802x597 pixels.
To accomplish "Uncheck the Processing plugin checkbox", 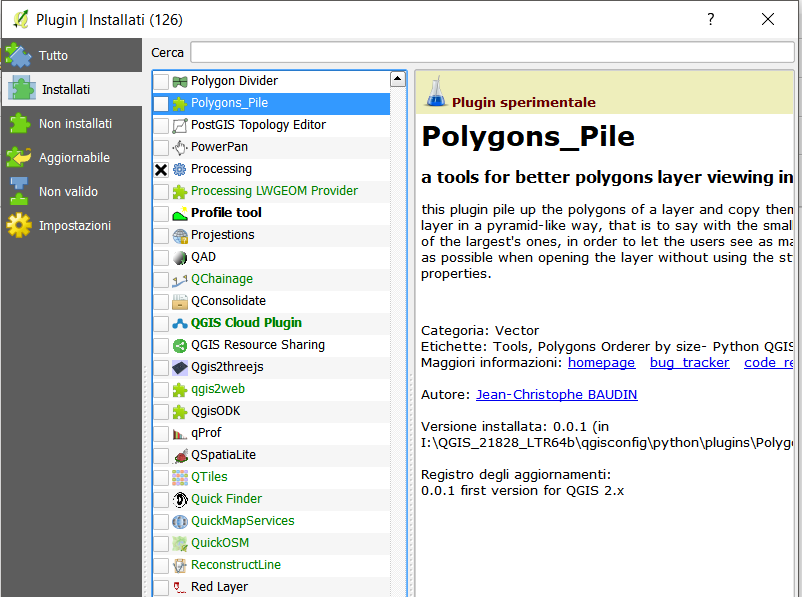I will tap(161, 169).
